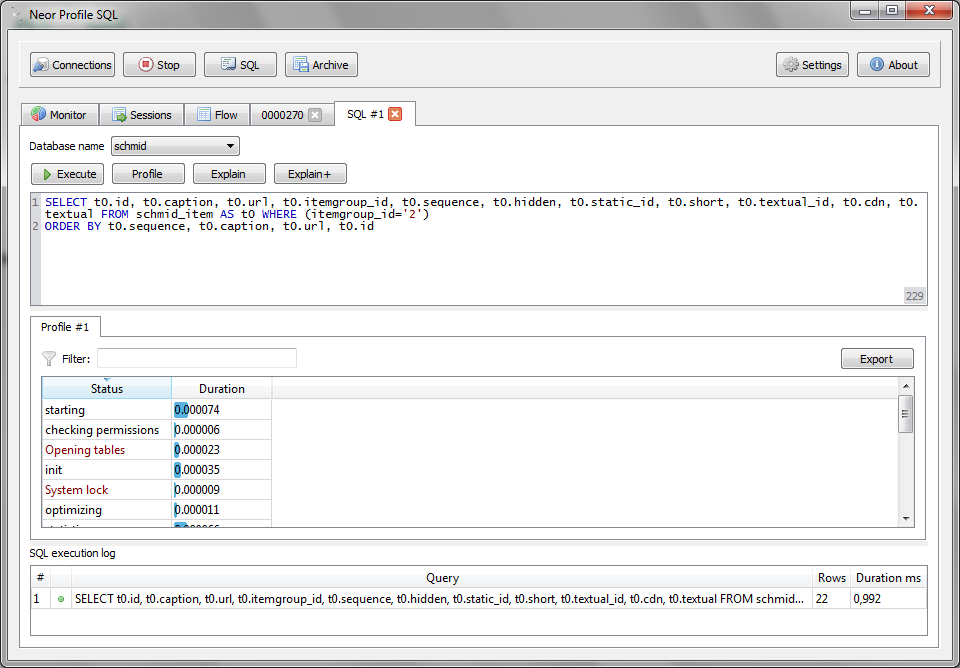Click the Neor Profile SQL title bar icon
This screenshot has height=668, width=960.
click(x=17, y=14)
